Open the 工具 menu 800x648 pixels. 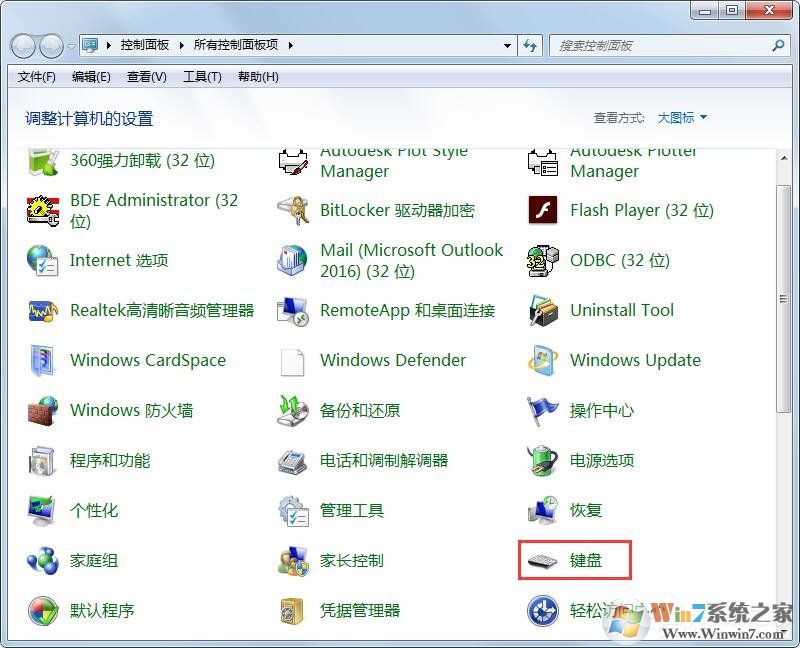(x=201, y=77)
